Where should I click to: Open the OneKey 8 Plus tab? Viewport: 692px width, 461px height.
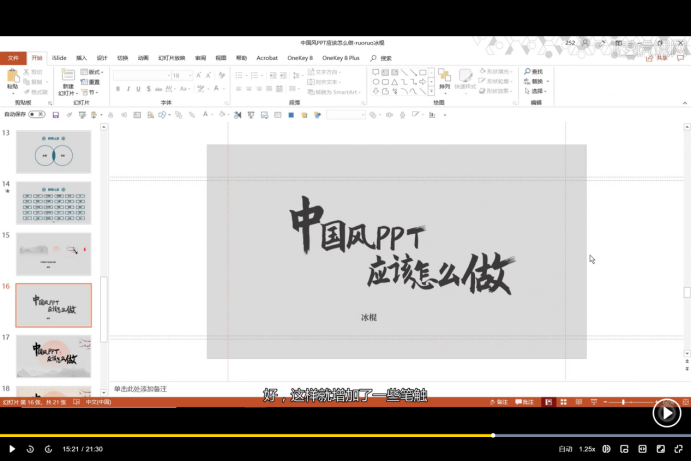(341, 58)
